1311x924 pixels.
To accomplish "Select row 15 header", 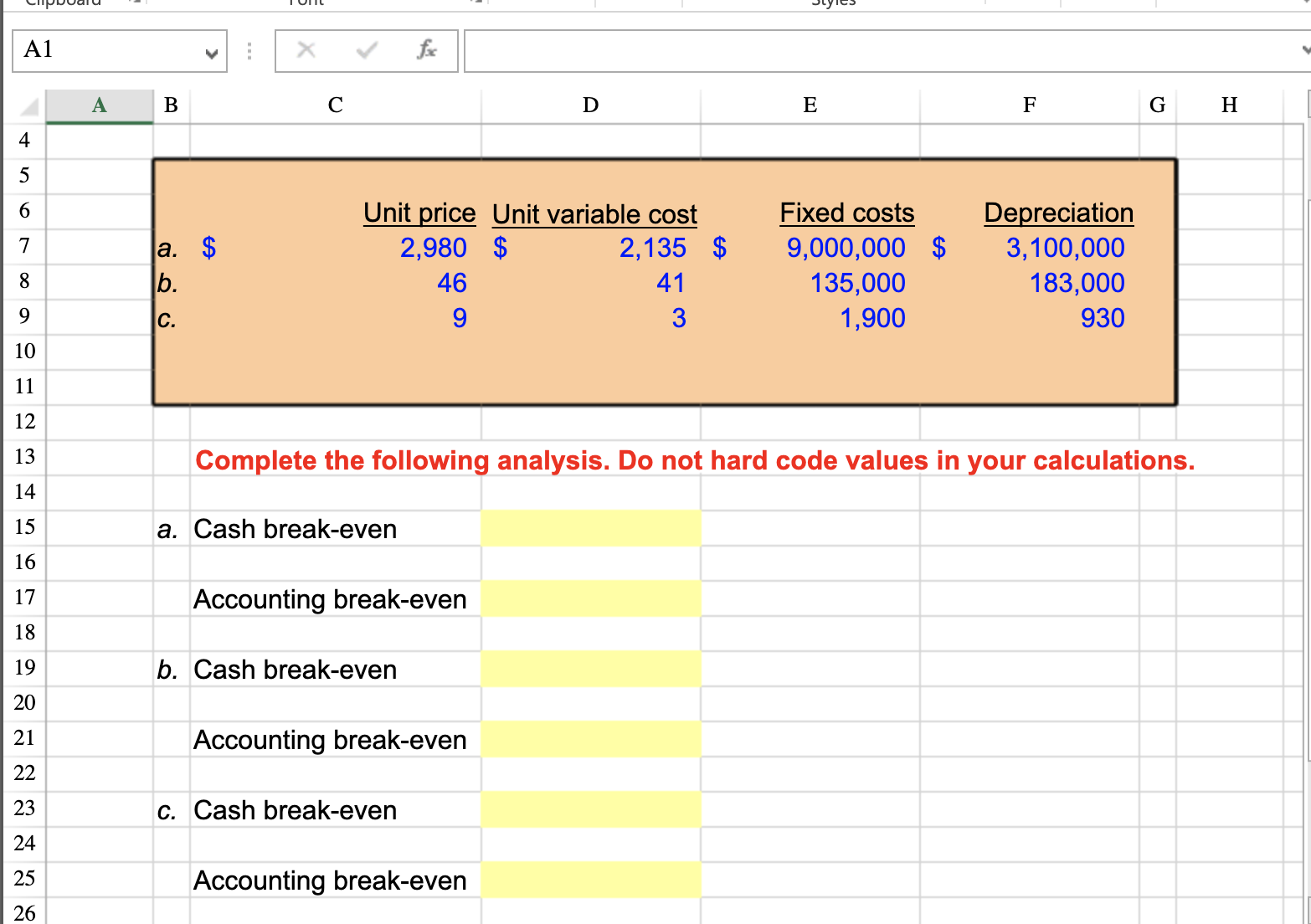I will (x=24, y=527).
